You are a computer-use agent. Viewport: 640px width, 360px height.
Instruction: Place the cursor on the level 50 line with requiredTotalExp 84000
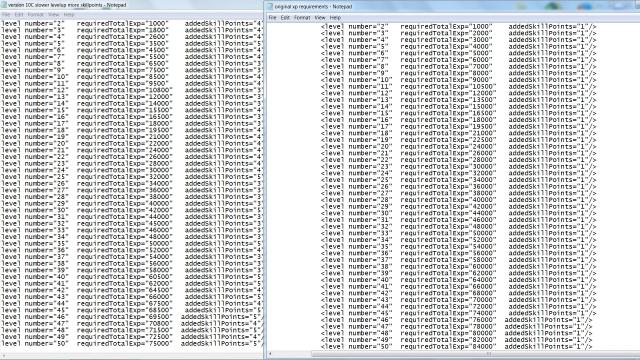click(x=456, y=347)
